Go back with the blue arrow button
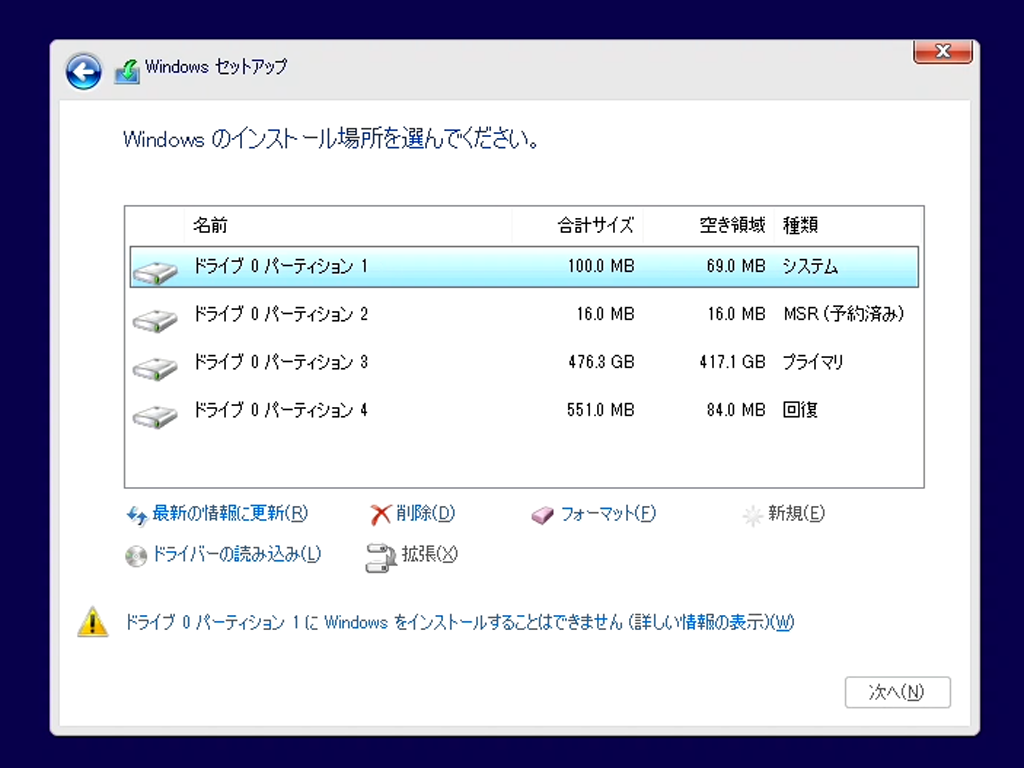 point(83,71)
